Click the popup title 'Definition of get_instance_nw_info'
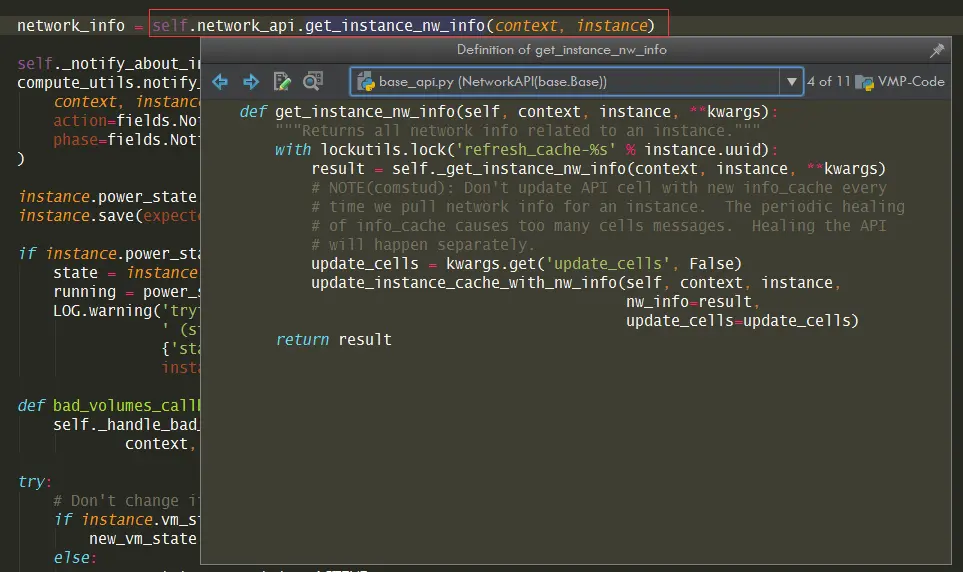963x572 pixels. 561,50
